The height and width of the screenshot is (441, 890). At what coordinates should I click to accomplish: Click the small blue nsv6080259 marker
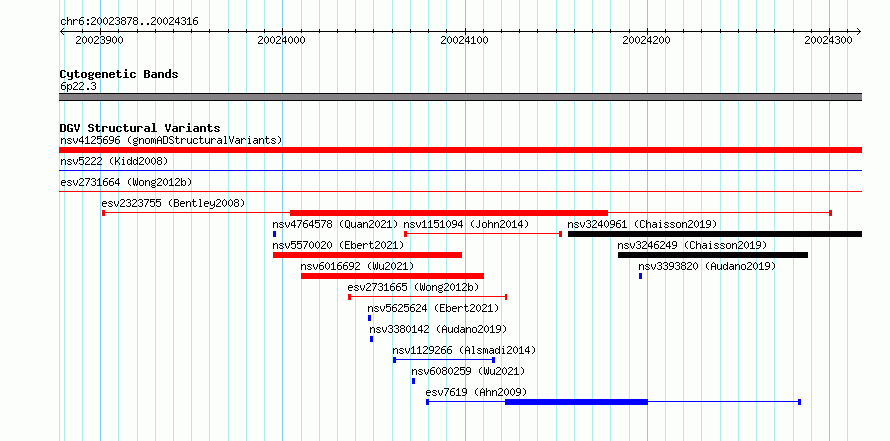click(413, 381)
